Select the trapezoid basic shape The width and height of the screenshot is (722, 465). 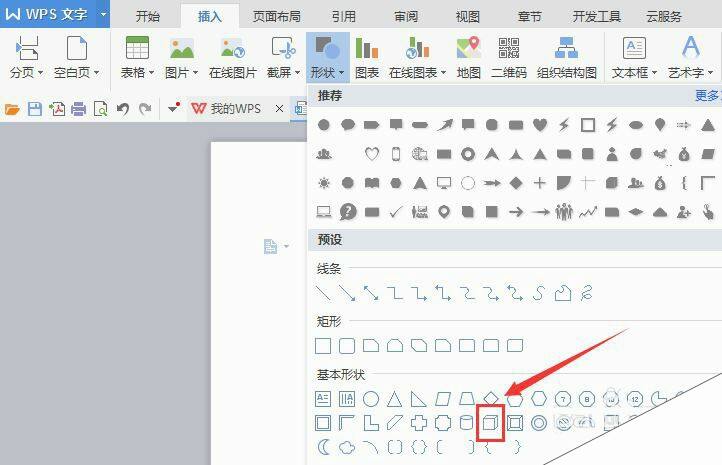tap(467, 399)
